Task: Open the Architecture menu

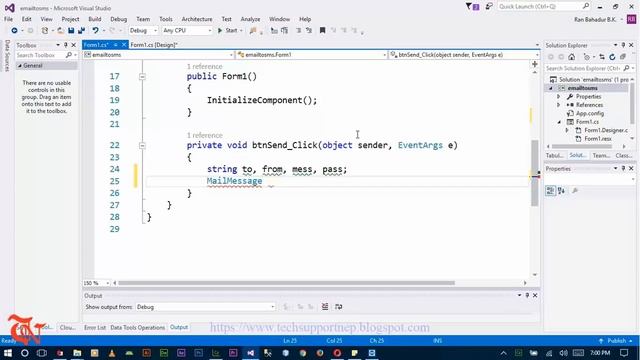Action: pyautogui.click(x=197, y=19)
